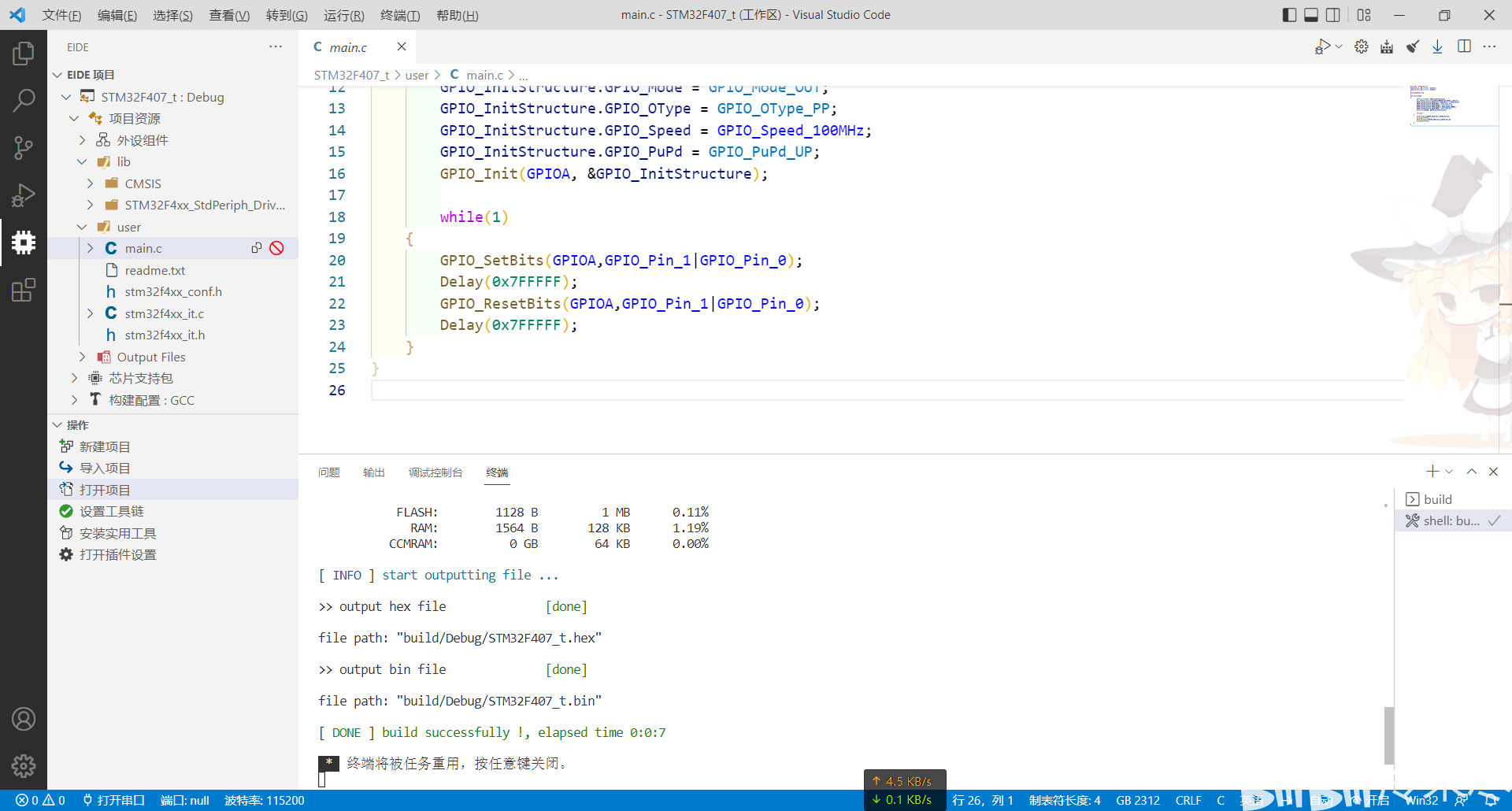Open stm32f4xx_it.h file
The width and height of the screenshot is (1512, 811).
pos(172,335)
